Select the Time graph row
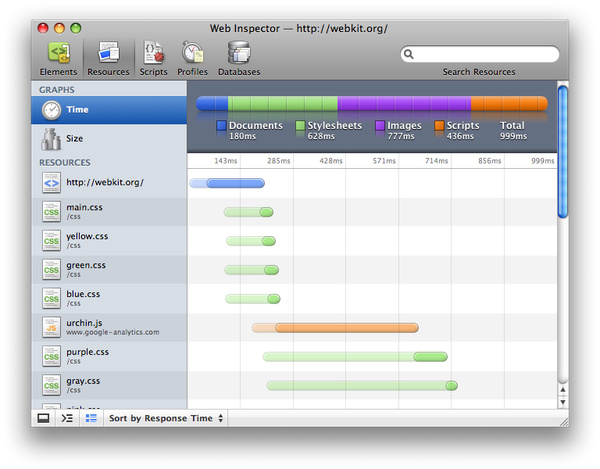The image size is (600, 469). (x=109, y=110)
